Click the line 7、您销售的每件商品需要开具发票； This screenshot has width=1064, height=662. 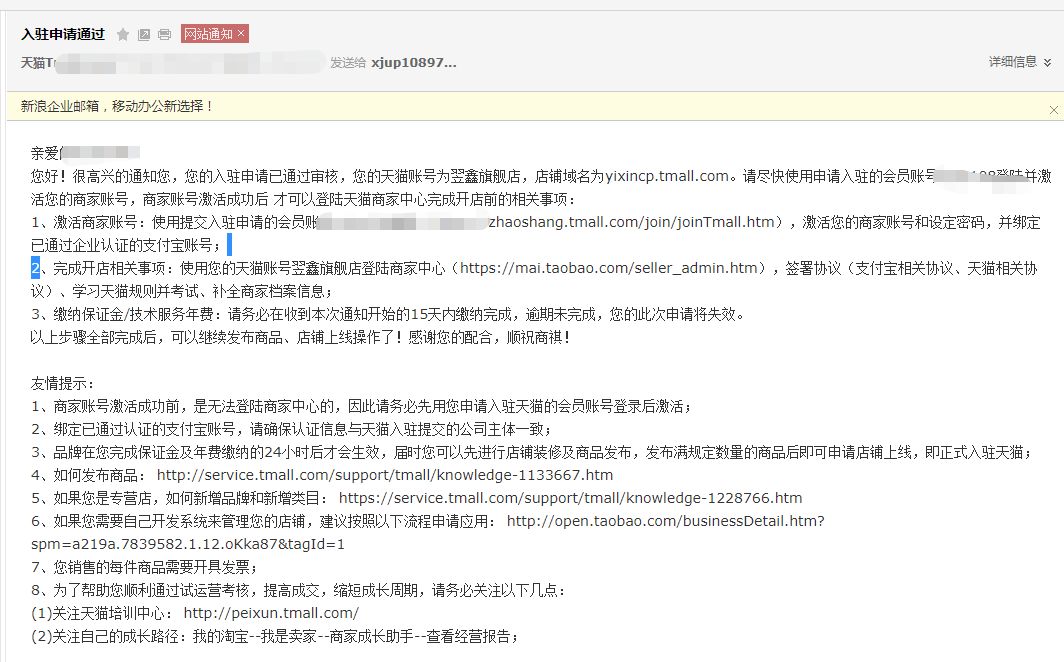tap(145, 568)
